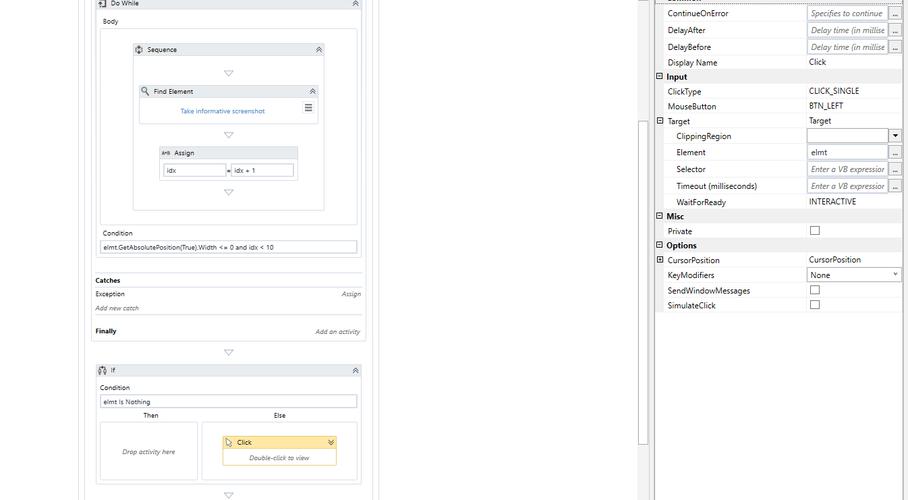
Task: Select the Exception catch row
Action: 228,294
